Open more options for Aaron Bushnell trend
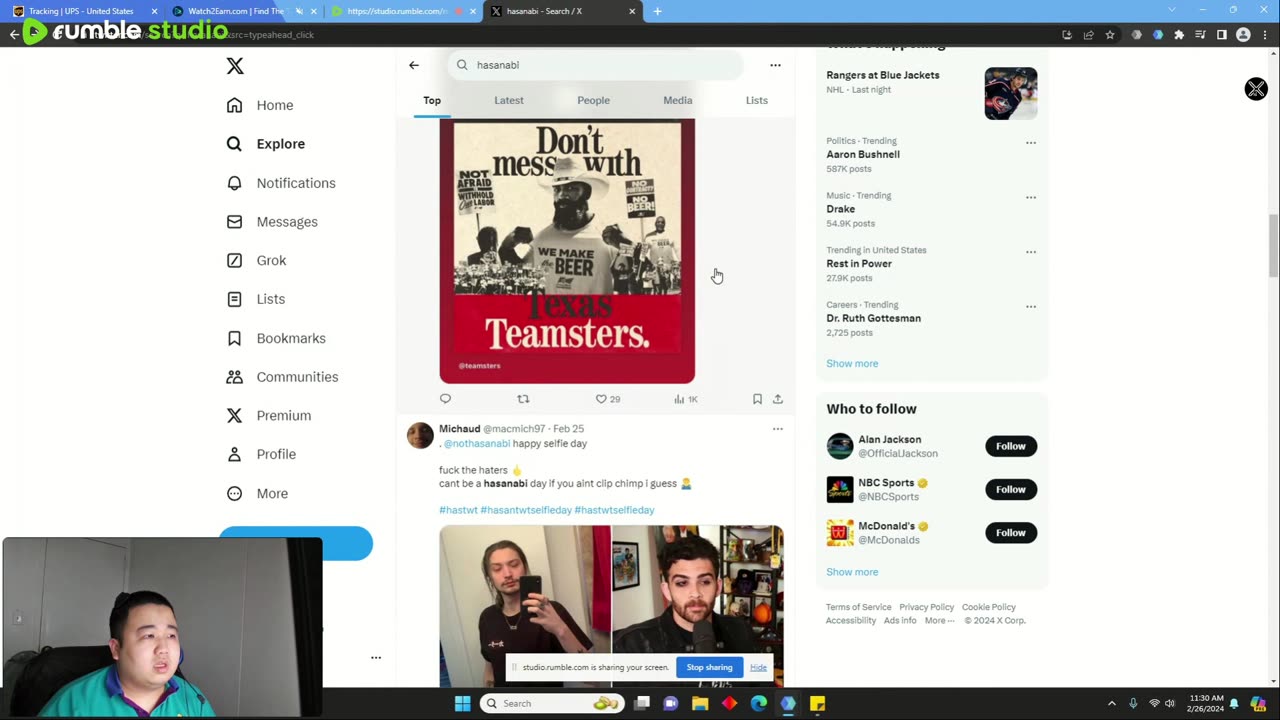The width and height of the screenshot is (1280, 720). 1031,142
